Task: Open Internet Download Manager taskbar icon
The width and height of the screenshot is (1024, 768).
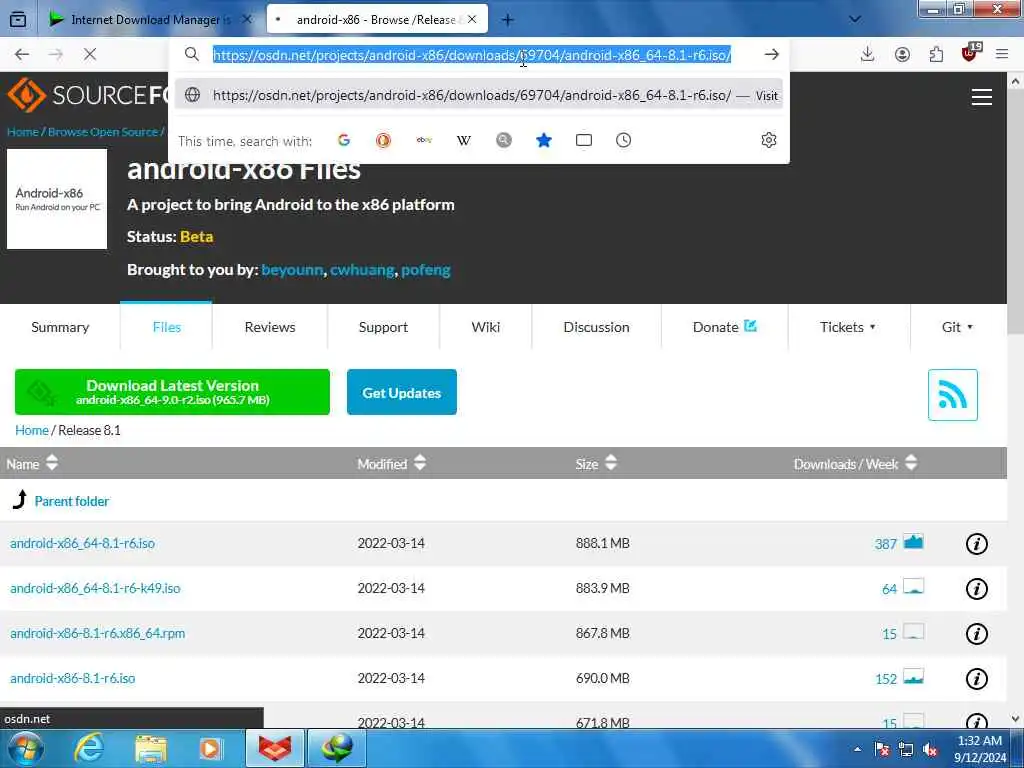Action: tap(336, 748)
